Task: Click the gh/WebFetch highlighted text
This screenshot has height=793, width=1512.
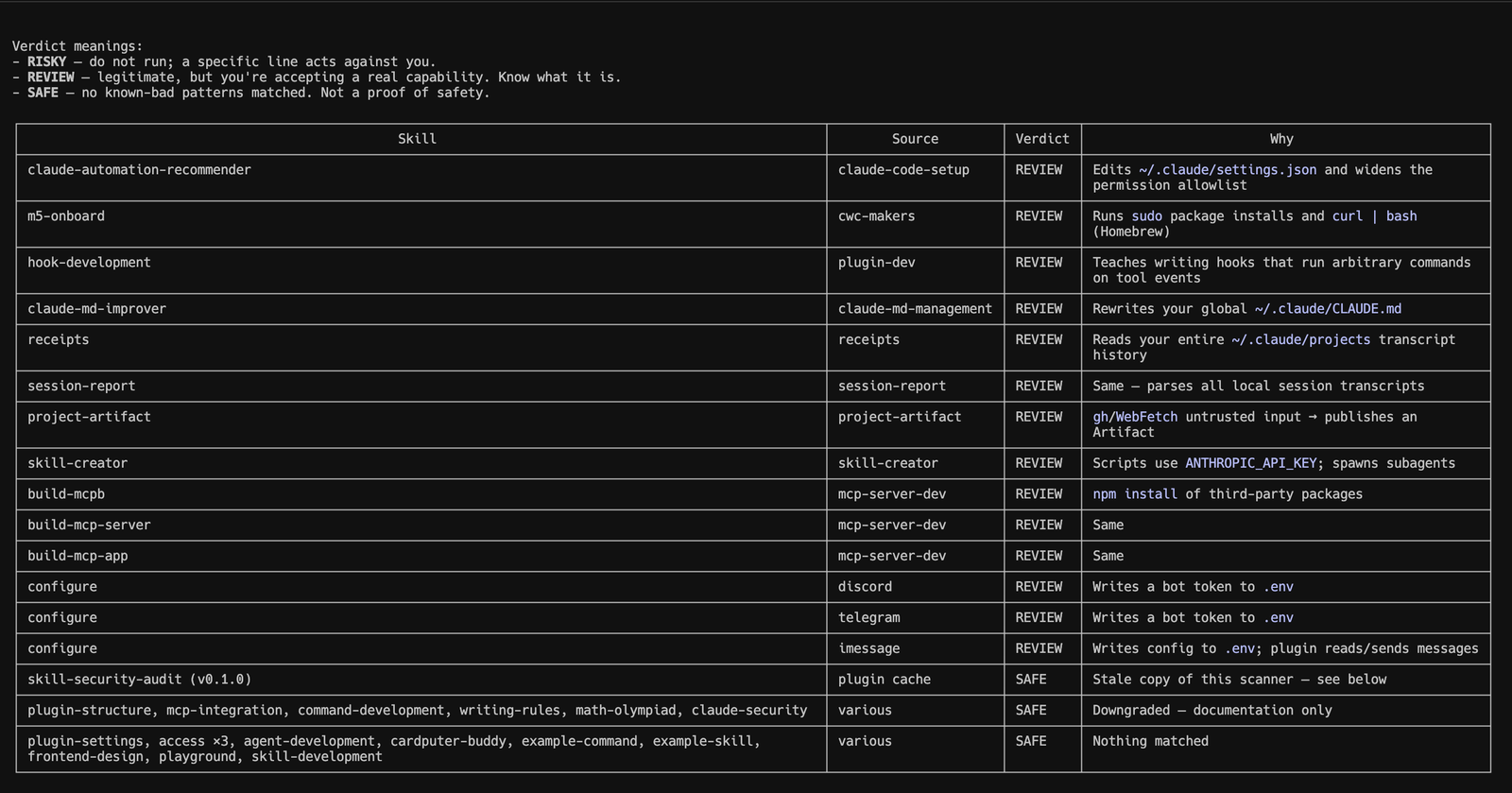Action: click(1135, 417)
